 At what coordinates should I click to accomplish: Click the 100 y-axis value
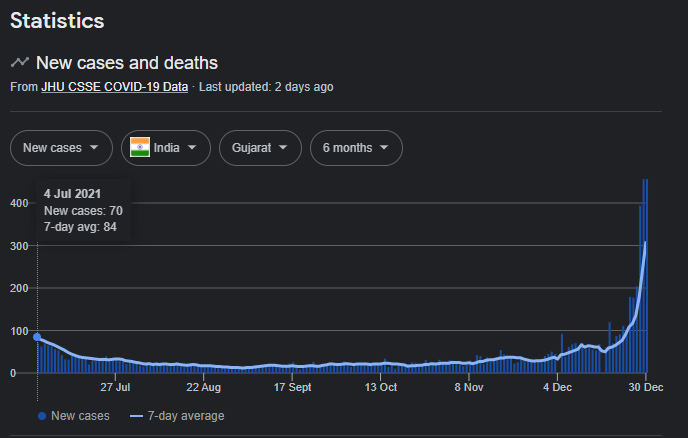coord(19,331)
